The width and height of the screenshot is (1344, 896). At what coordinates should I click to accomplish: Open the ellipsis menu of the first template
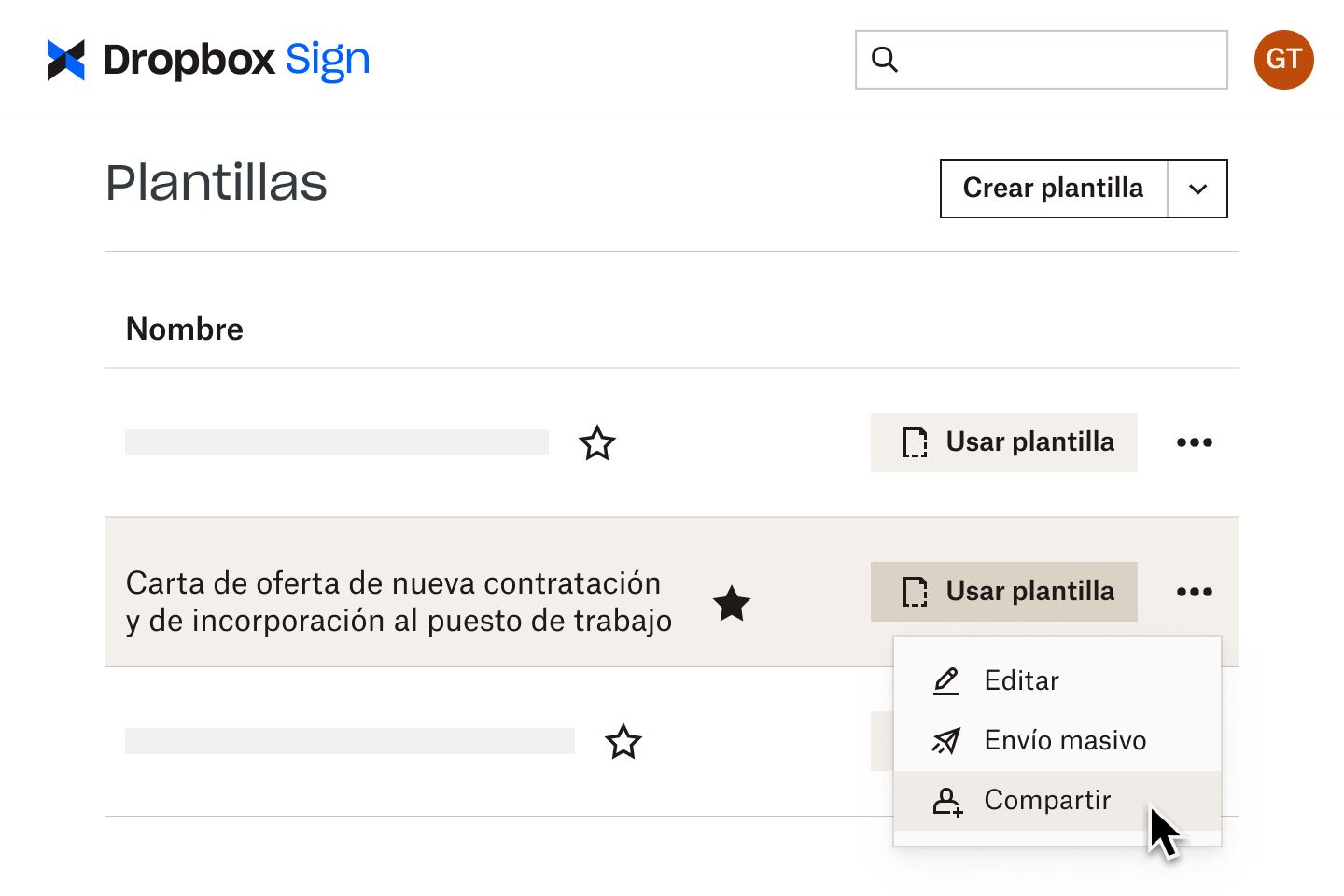[x=1195, y=442]
